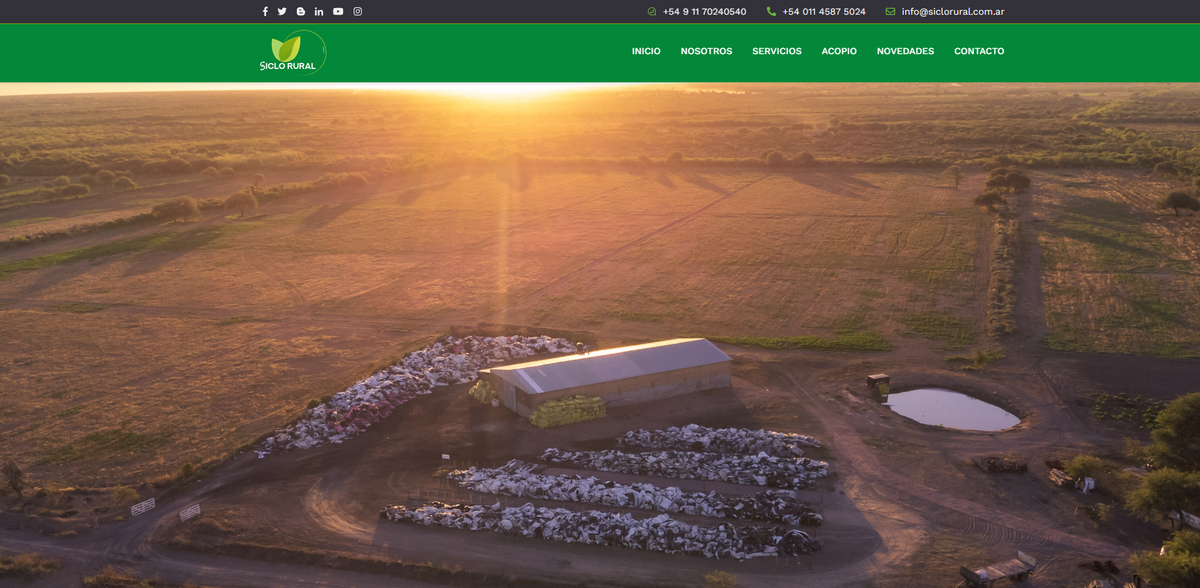The height and width of the screenshot is (588, 1200).
Task: Click the +54 011 4587 5024 phone link
Action: pyautogui.click(x=822, y=11)
